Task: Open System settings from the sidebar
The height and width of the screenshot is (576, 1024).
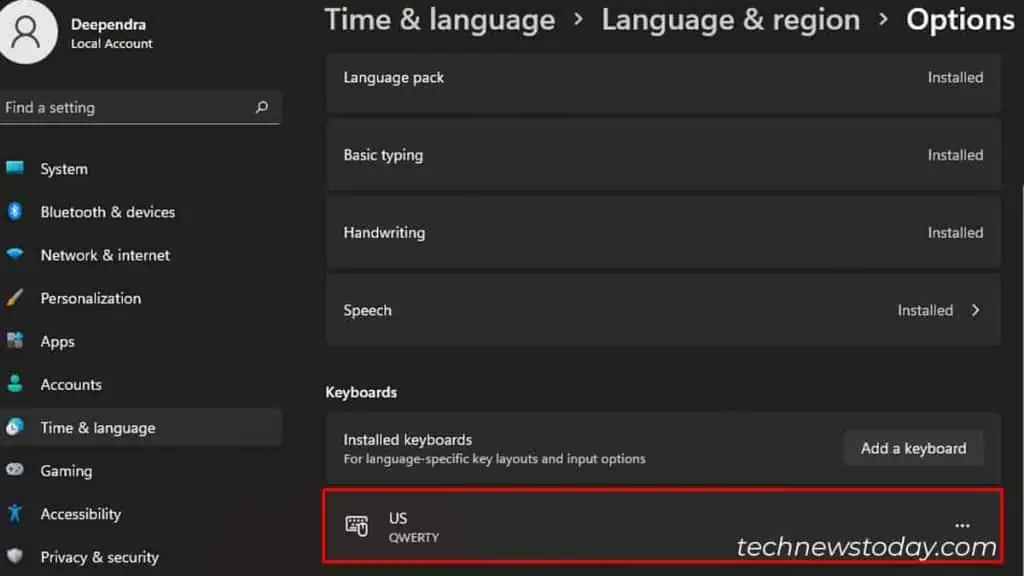Action: click(64, 169)
